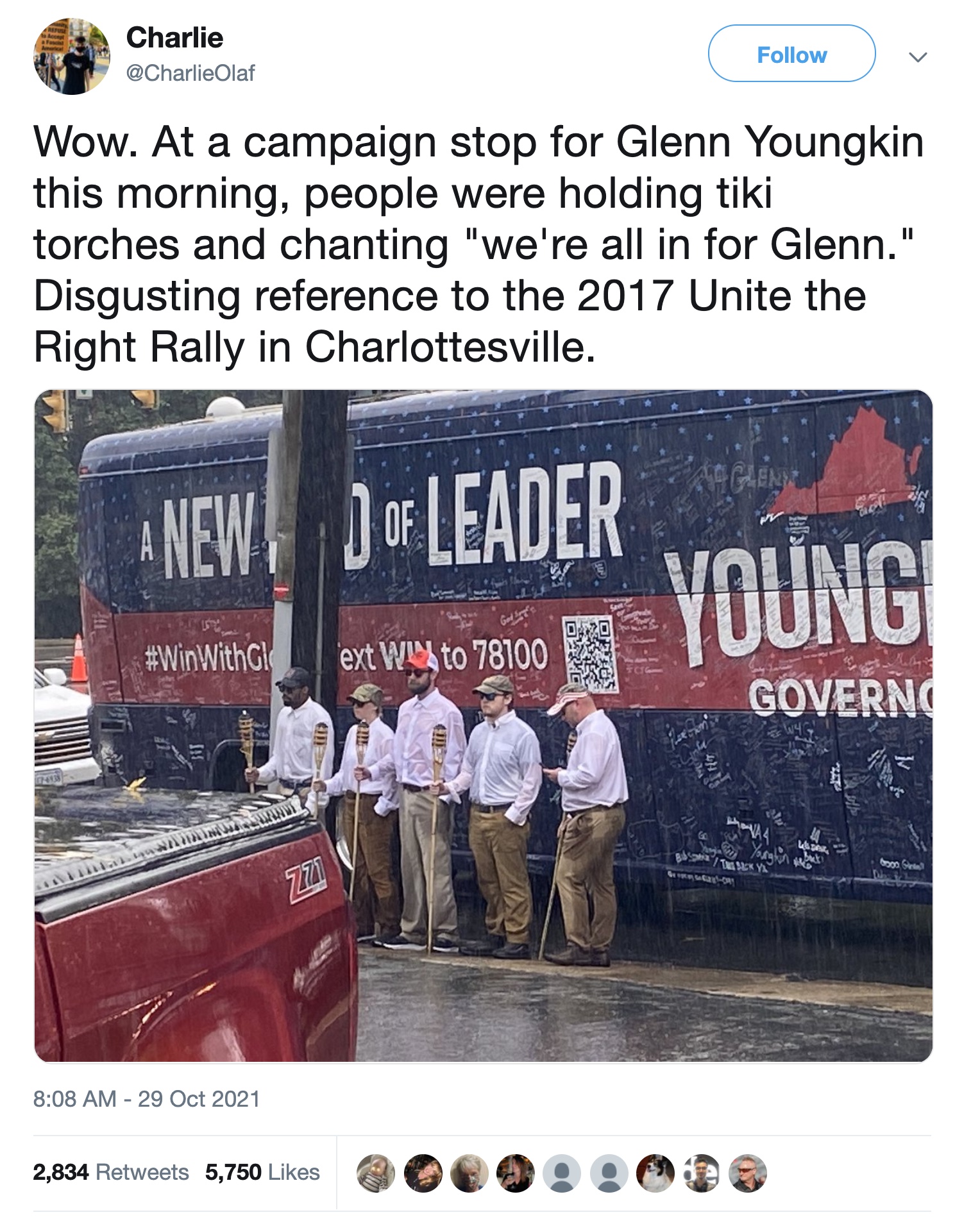Open the attached campaign bus photo
The image size is (980, 1217).
click(483, 726)
